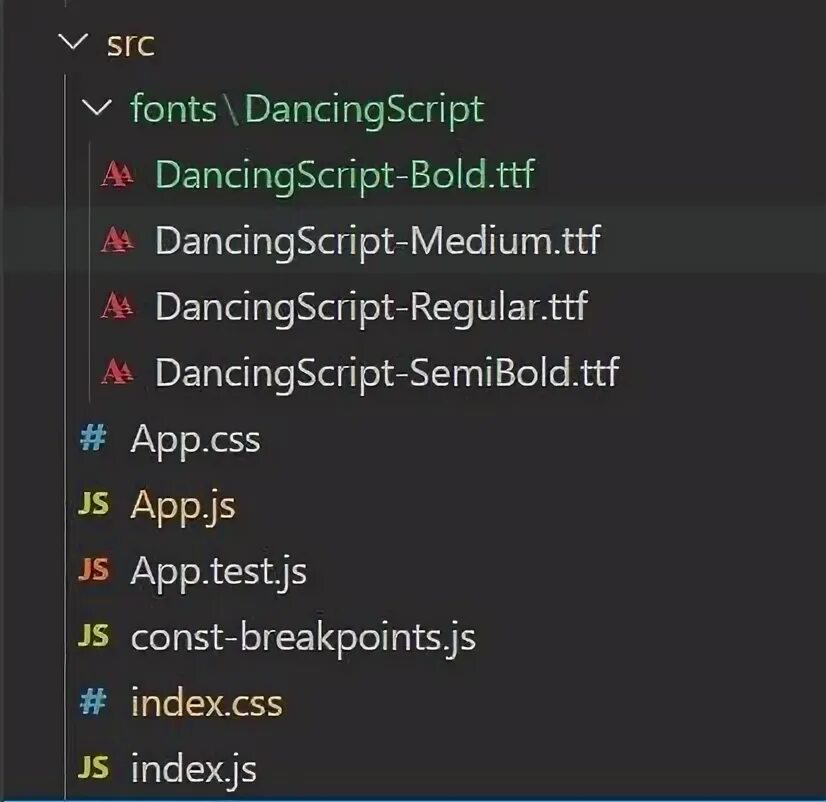Open const-breakpoints.js in the editor

[x=303, y=638]
